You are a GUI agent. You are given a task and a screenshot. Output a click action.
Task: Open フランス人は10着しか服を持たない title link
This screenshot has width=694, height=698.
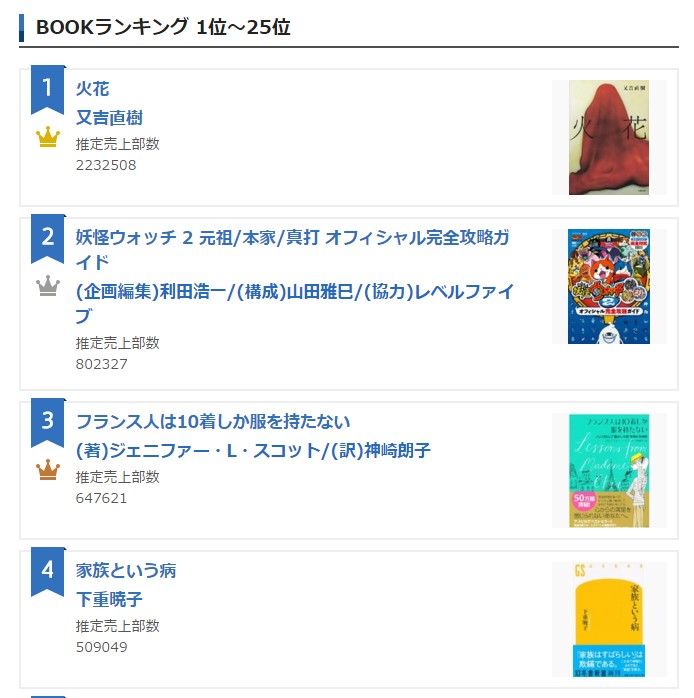pyautogui.click(x=213, y=422)
